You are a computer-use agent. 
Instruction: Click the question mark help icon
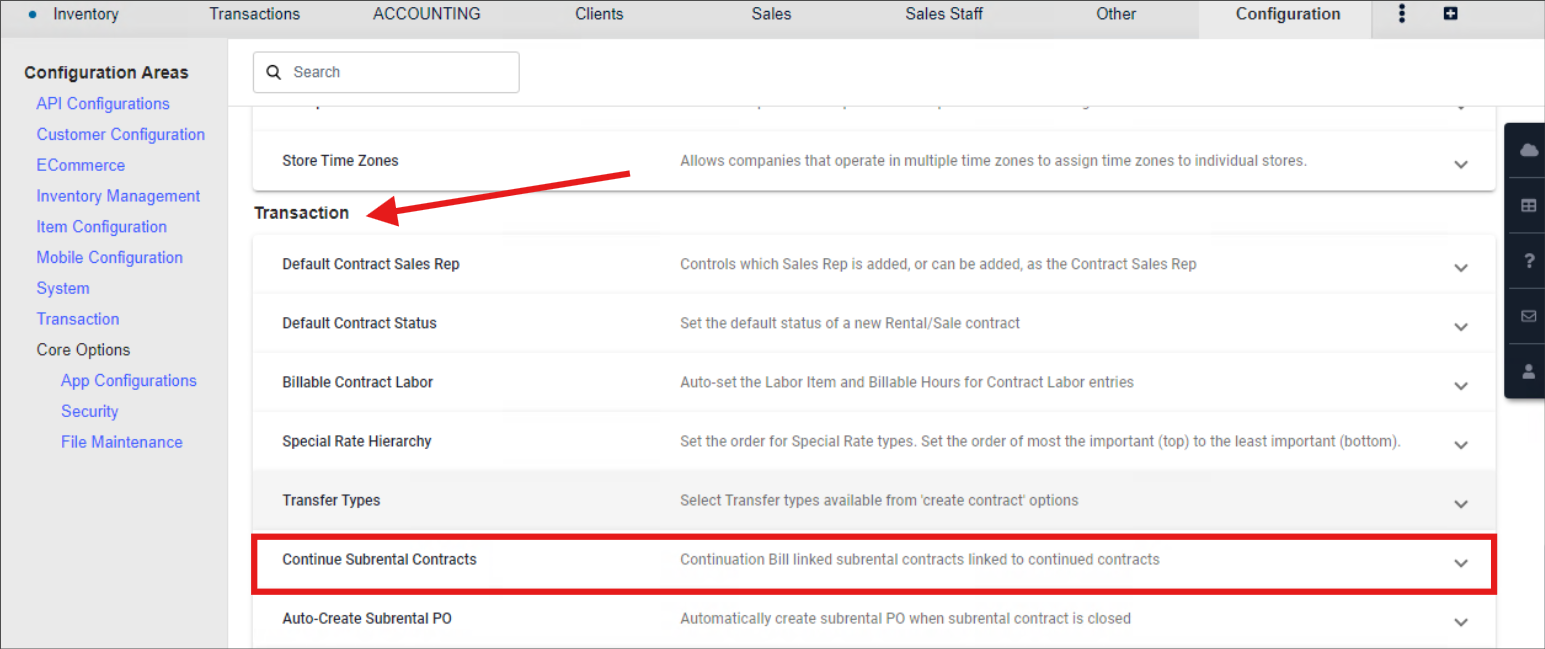point(1528,261)
